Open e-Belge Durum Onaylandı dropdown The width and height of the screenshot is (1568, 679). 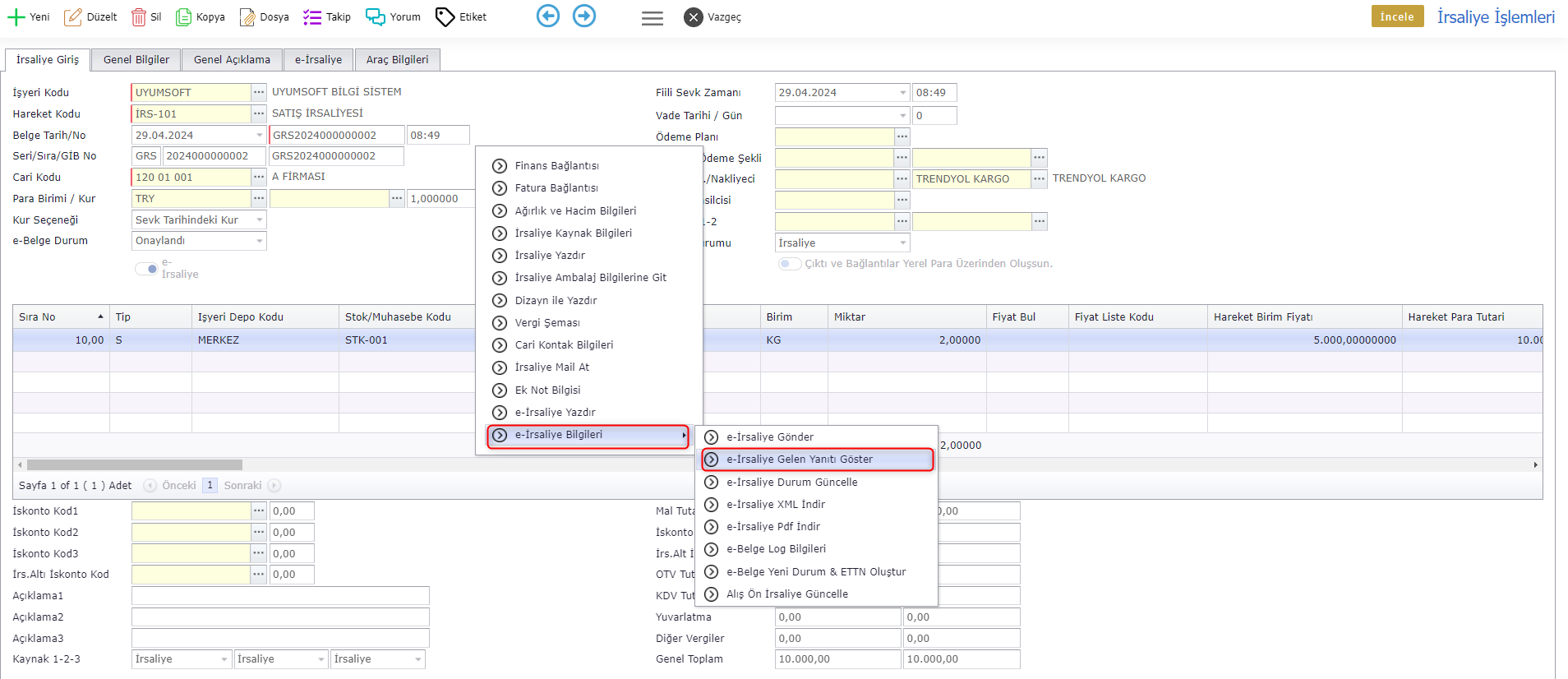[260, 241]
